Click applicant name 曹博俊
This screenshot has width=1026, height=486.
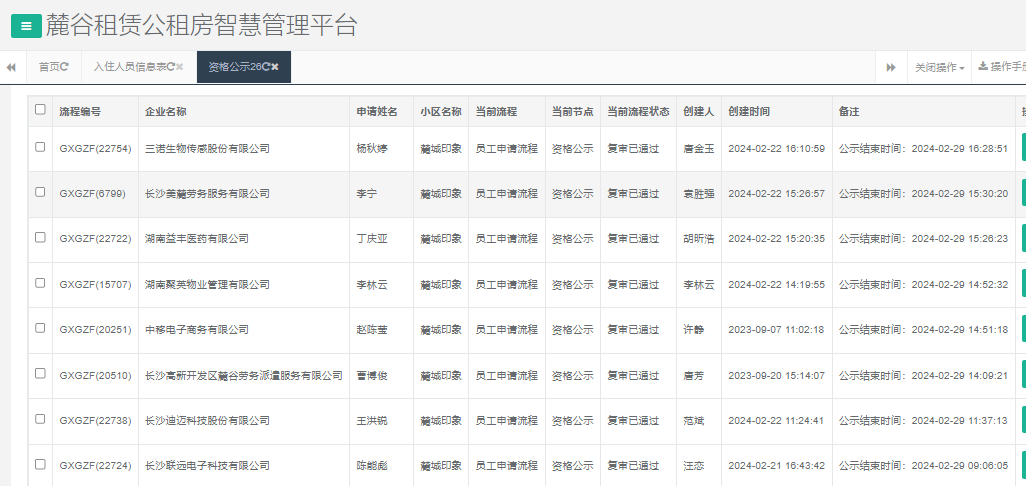[x=372, y=375]
